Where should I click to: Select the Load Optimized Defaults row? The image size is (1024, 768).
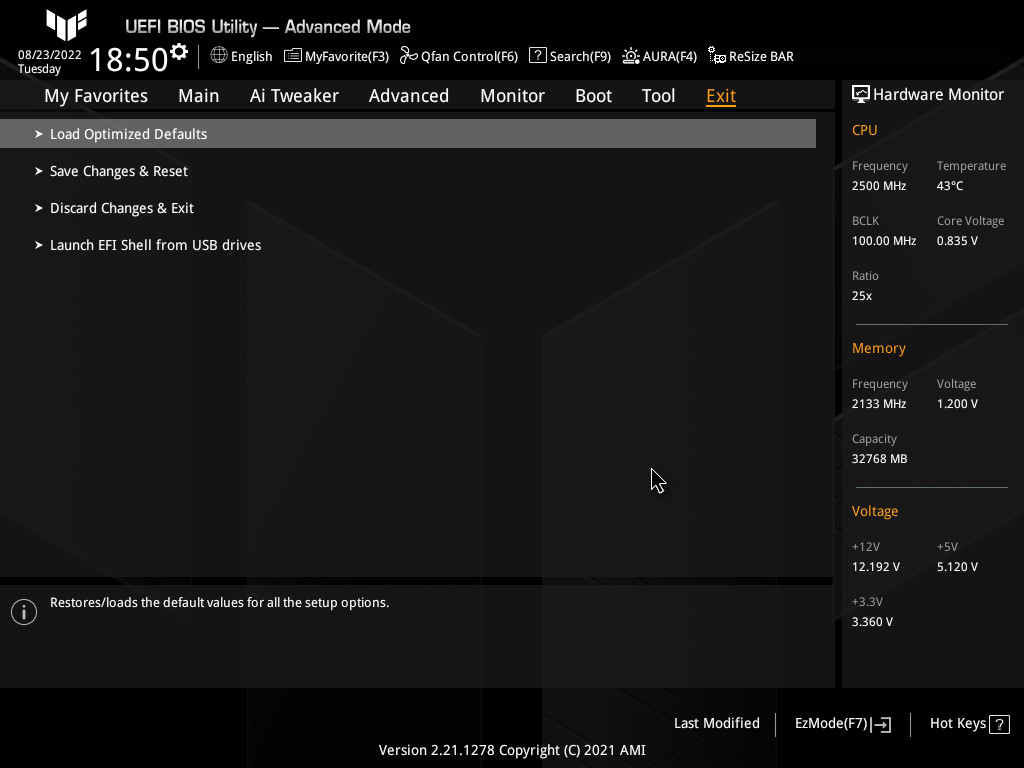(x=128, y=133)
